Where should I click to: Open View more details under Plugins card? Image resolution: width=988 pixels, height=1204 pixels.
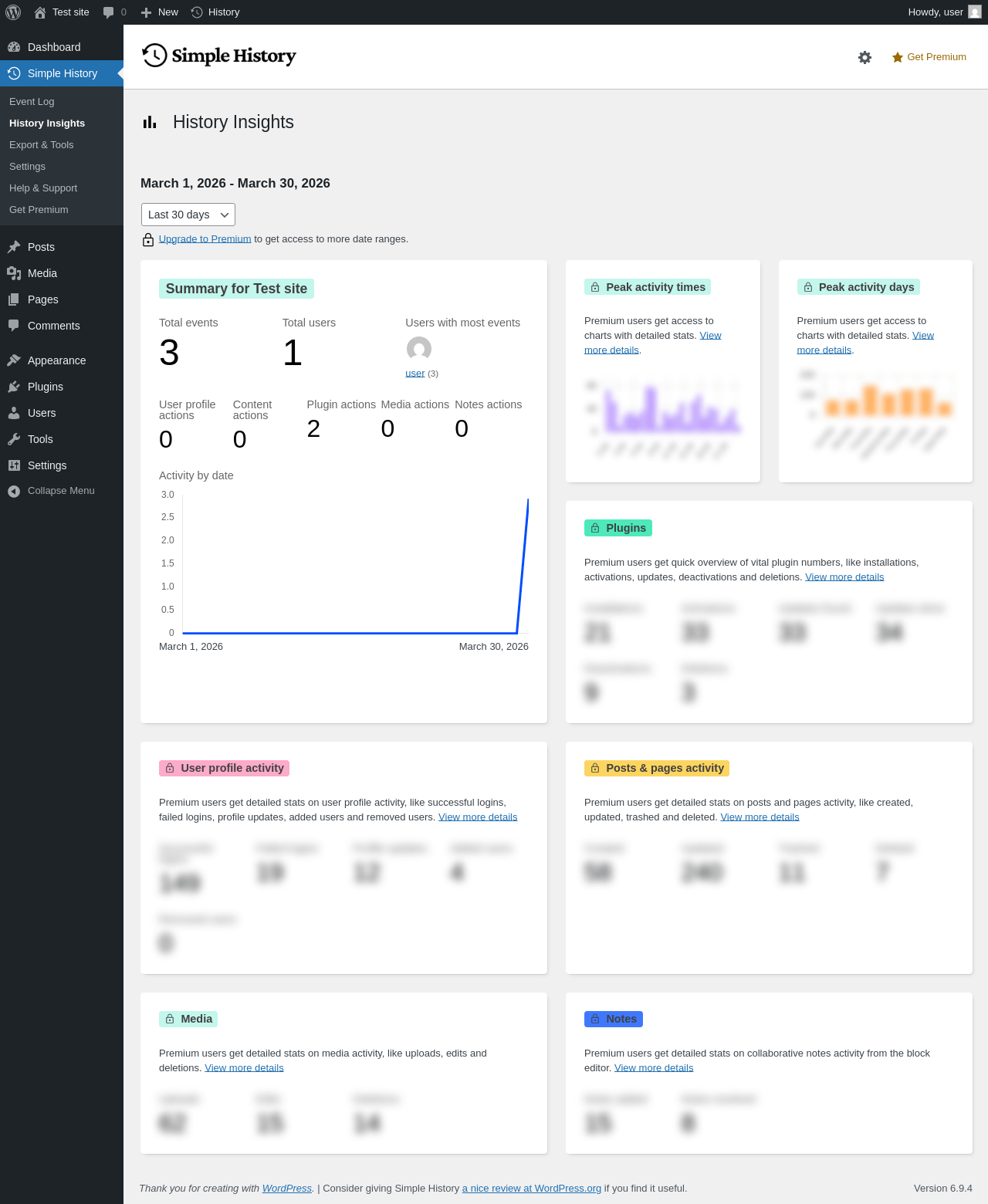point(844,577)
